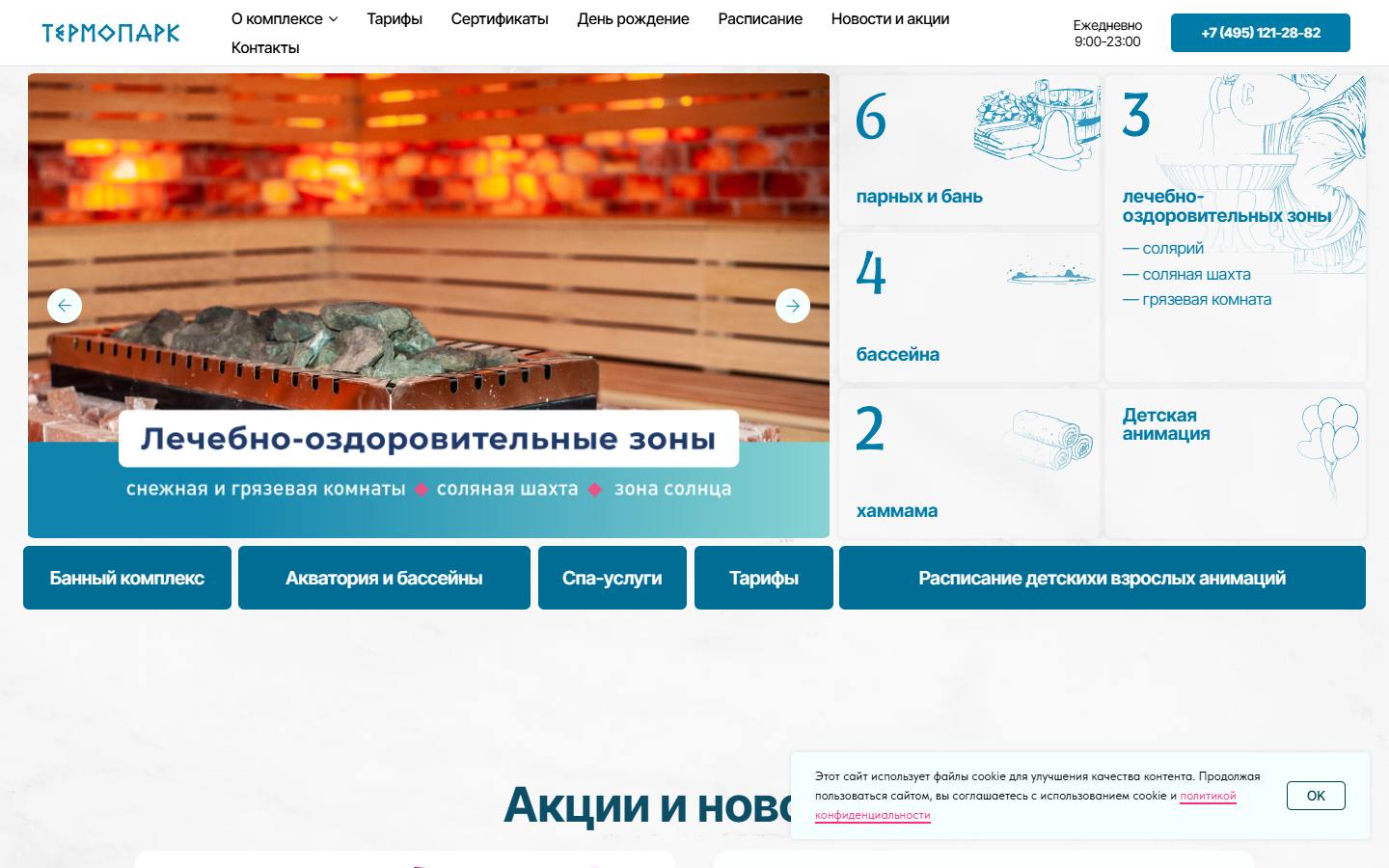Screen dimensions: 1389x868
Task: Click the грязевая комната list item
Action: pos(1197,300)
